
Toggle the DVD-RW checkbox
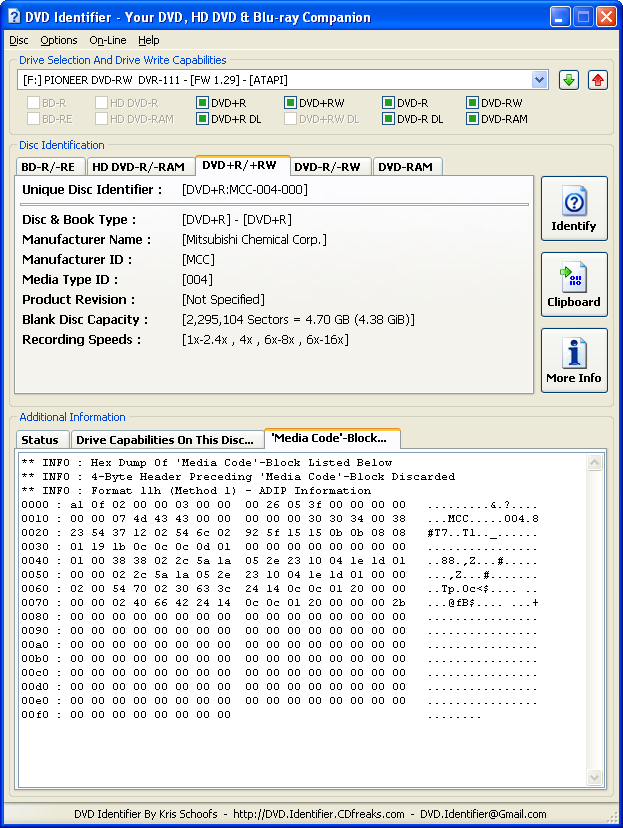[x=473, y=102]
